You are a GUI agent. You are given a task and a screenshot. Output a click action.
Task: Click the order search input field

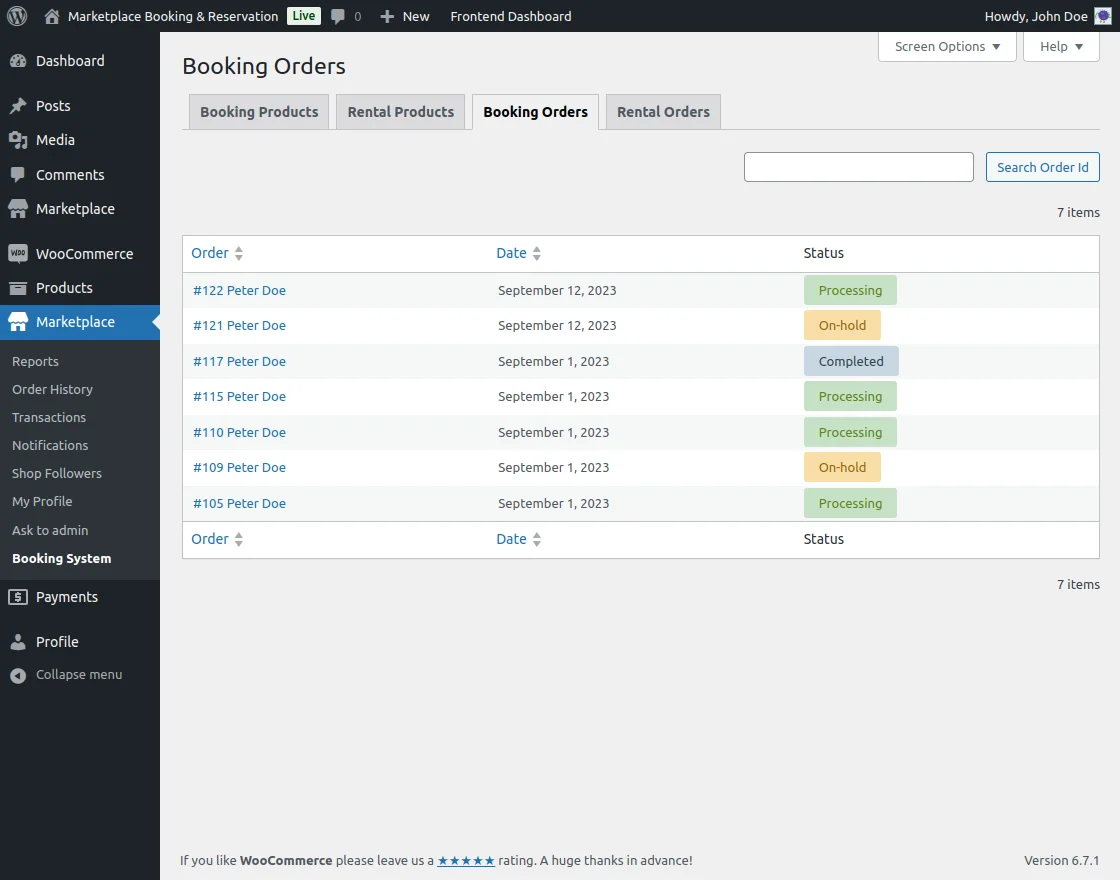click(x=858, y=166)
